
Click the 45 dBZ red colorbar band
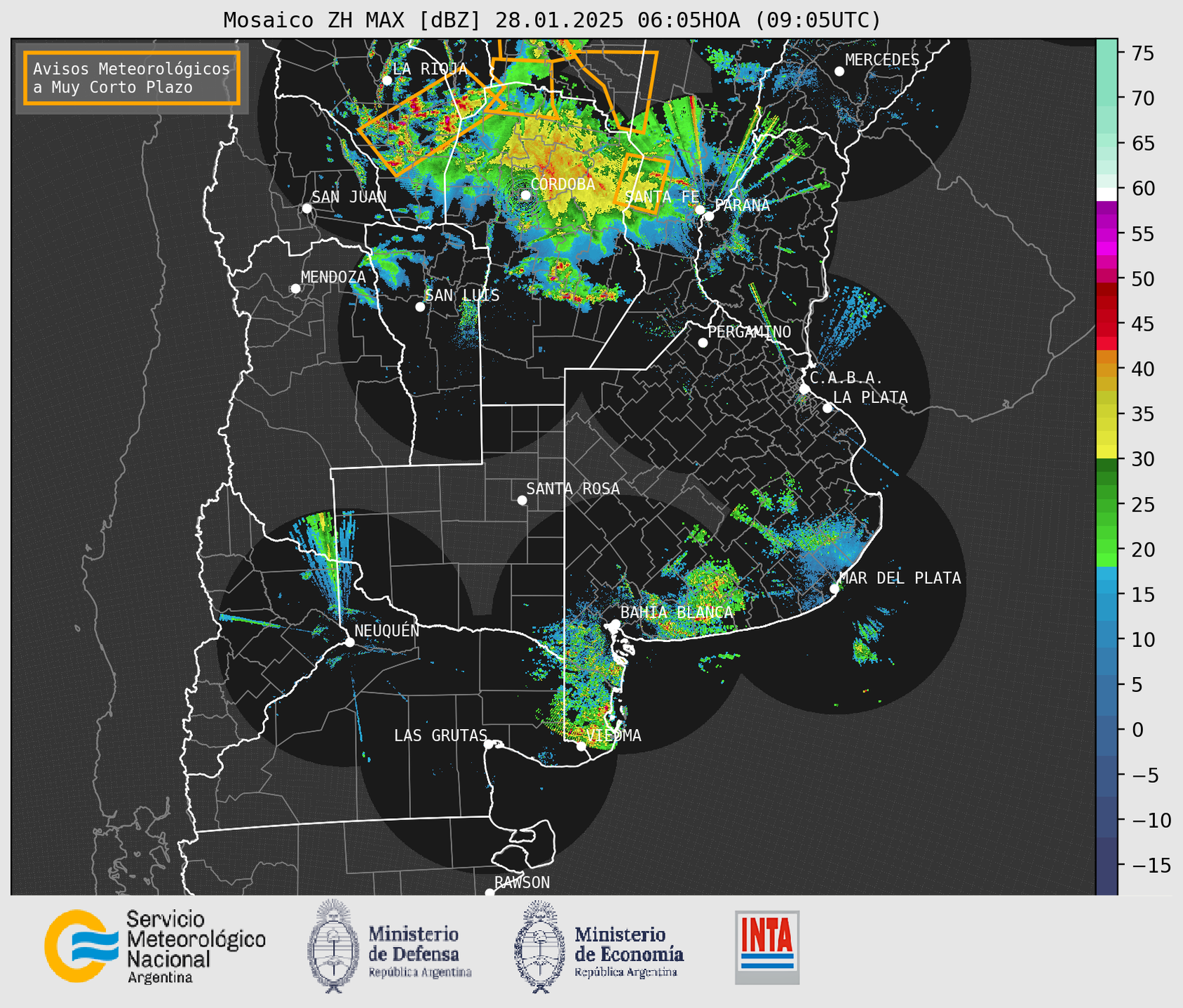coord(1106,325)
